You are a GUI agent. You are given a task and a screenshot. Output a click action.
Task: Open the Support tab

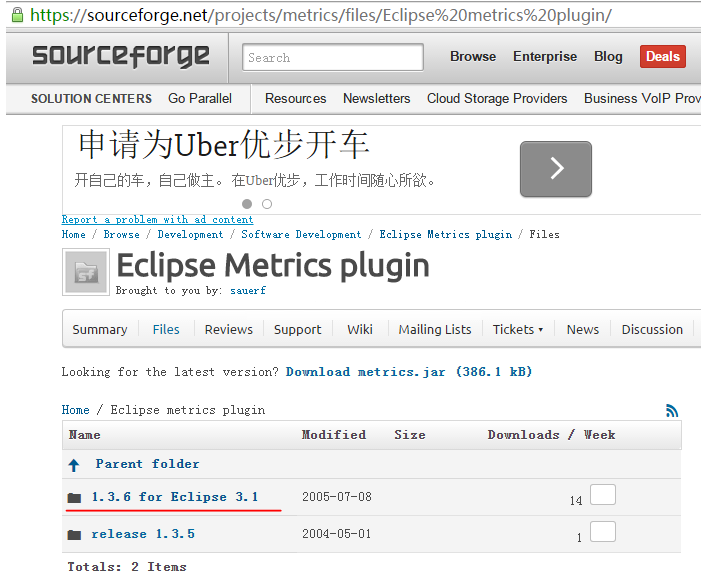[298, 329]
